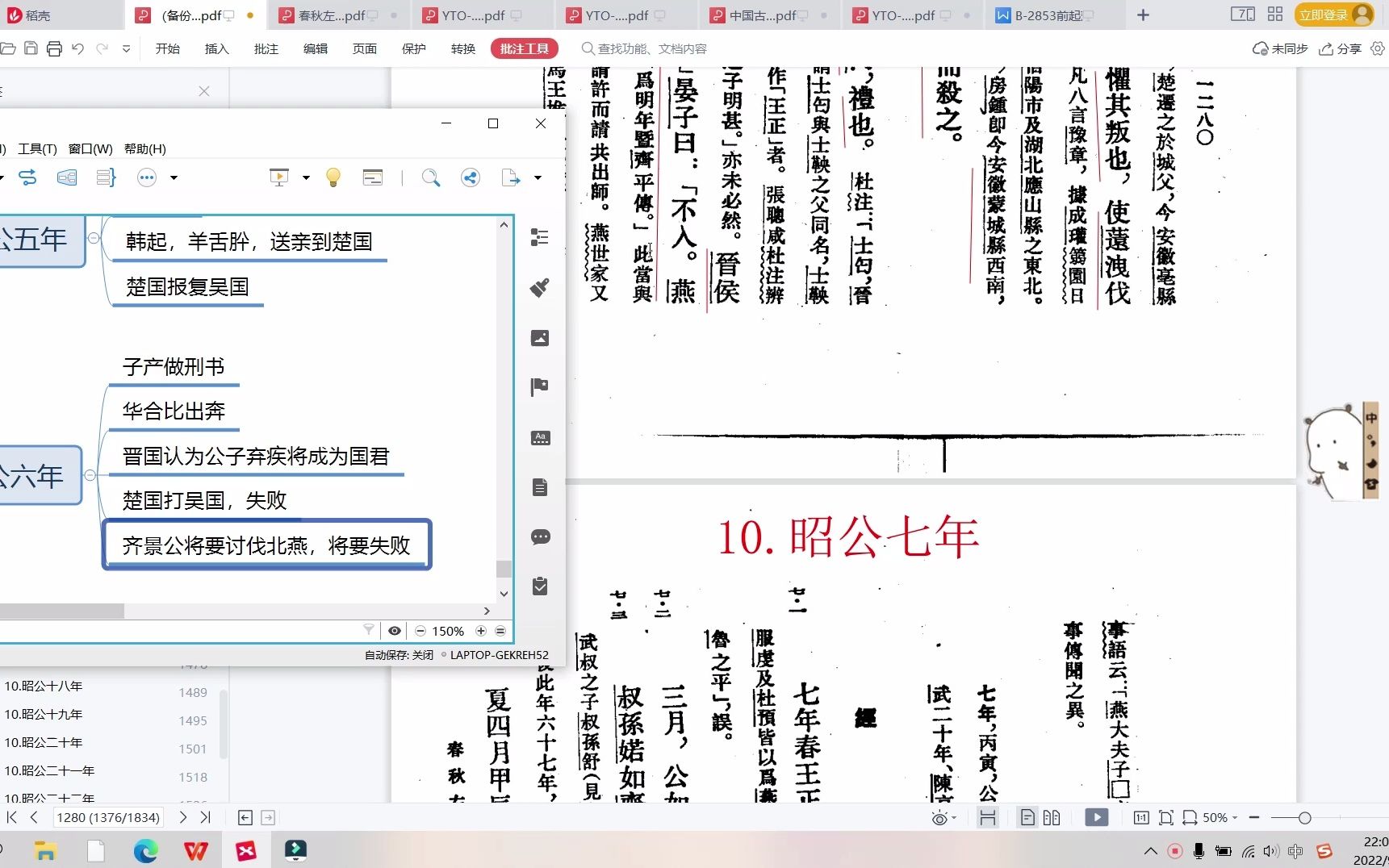Collapse the 公五年 topic branch
The height and width of the screenshot is (868, 1389).
[94, 238]
